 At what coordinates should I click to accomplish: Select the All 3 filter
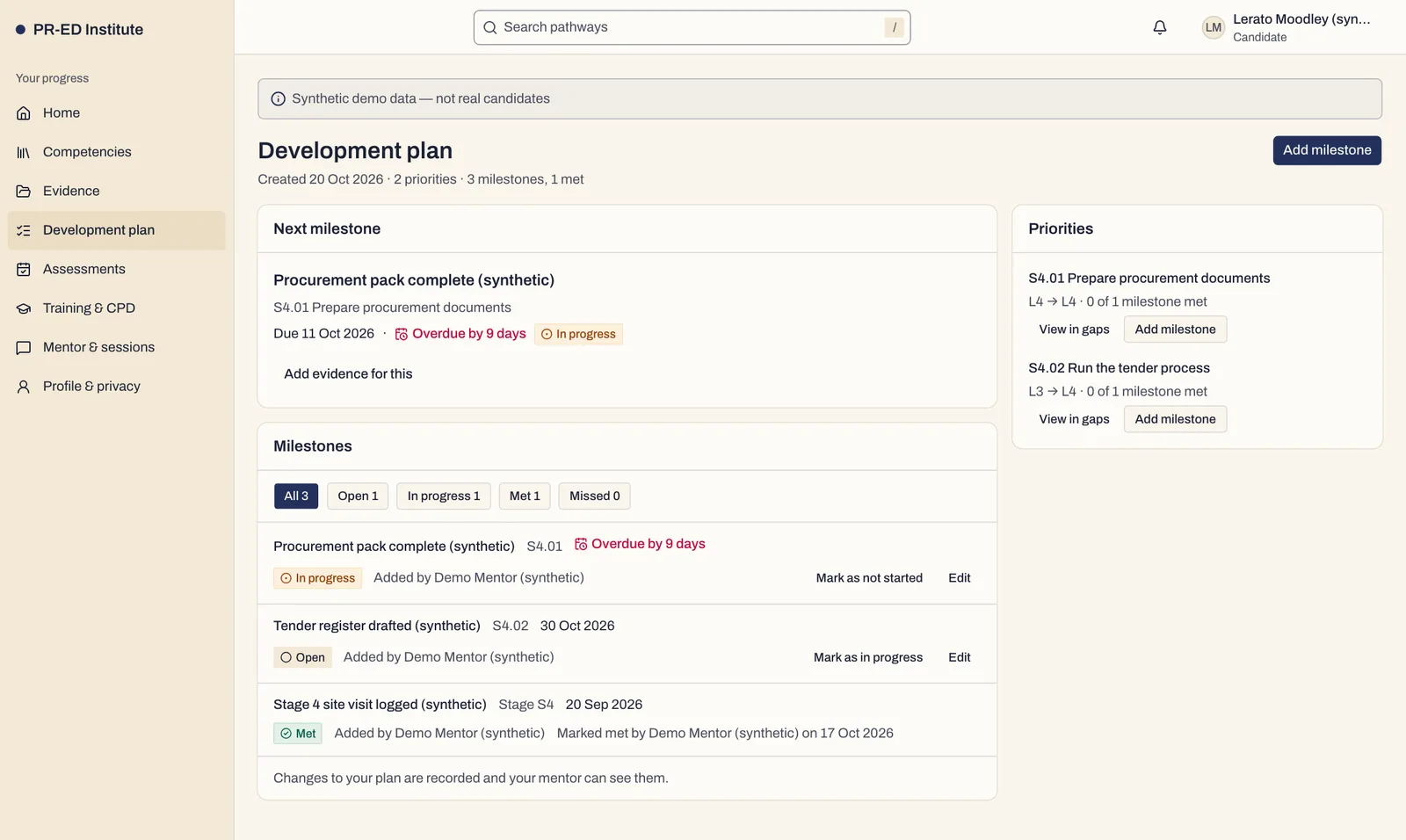(296, 496)
